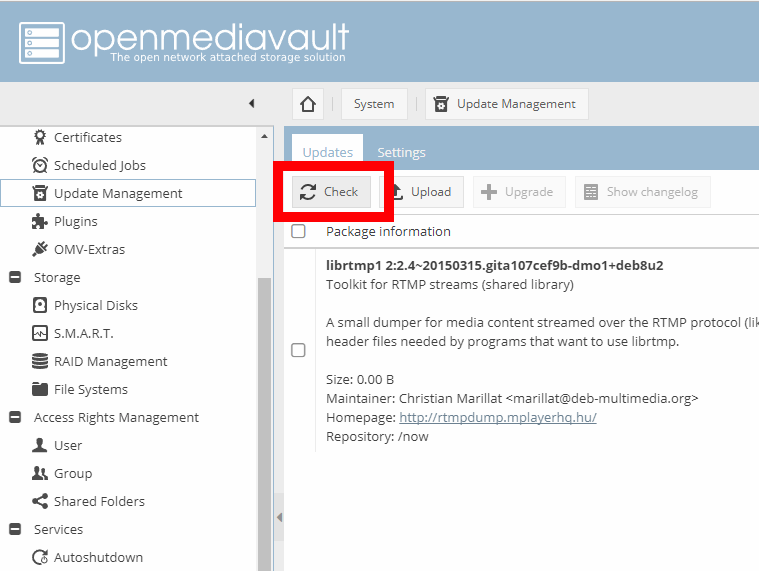
Task: Click the Upload arrow icon
Action: (397, 192)
